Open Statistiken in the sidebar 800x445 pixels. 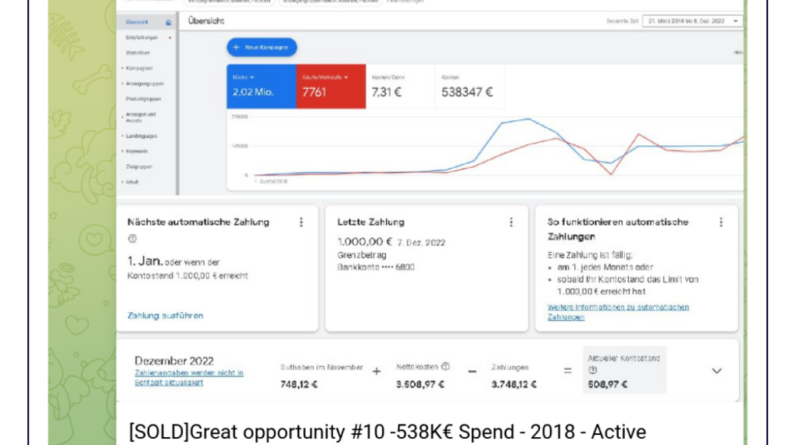point(138,53)
